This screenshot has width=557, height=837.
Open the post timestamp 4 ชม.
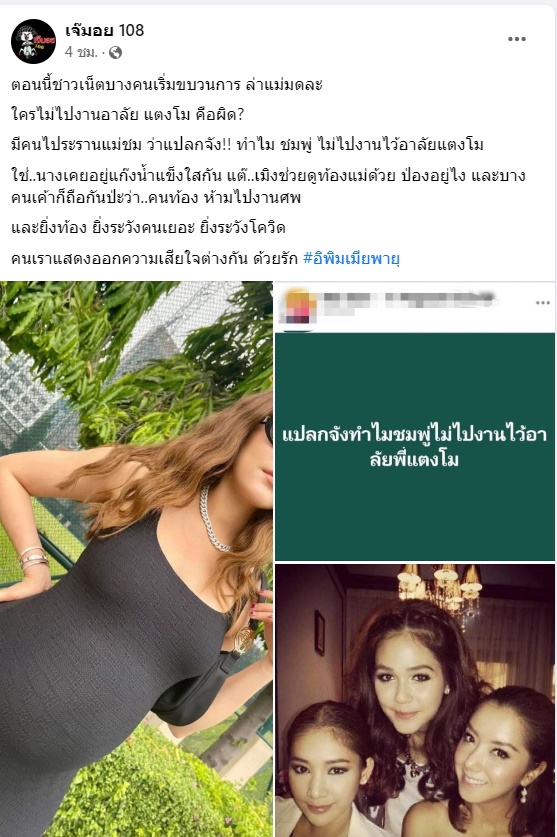[81, 52]
